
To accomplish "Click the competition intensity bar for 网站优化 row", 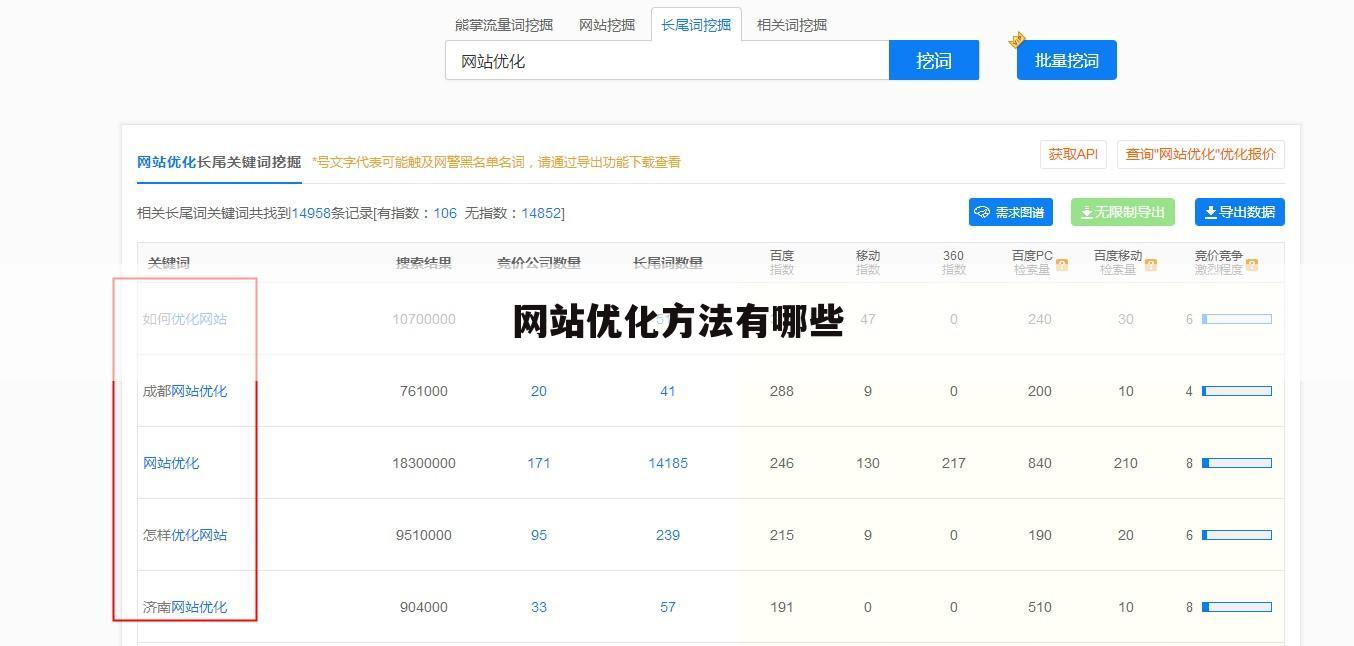I will [x=1238, y=463].
